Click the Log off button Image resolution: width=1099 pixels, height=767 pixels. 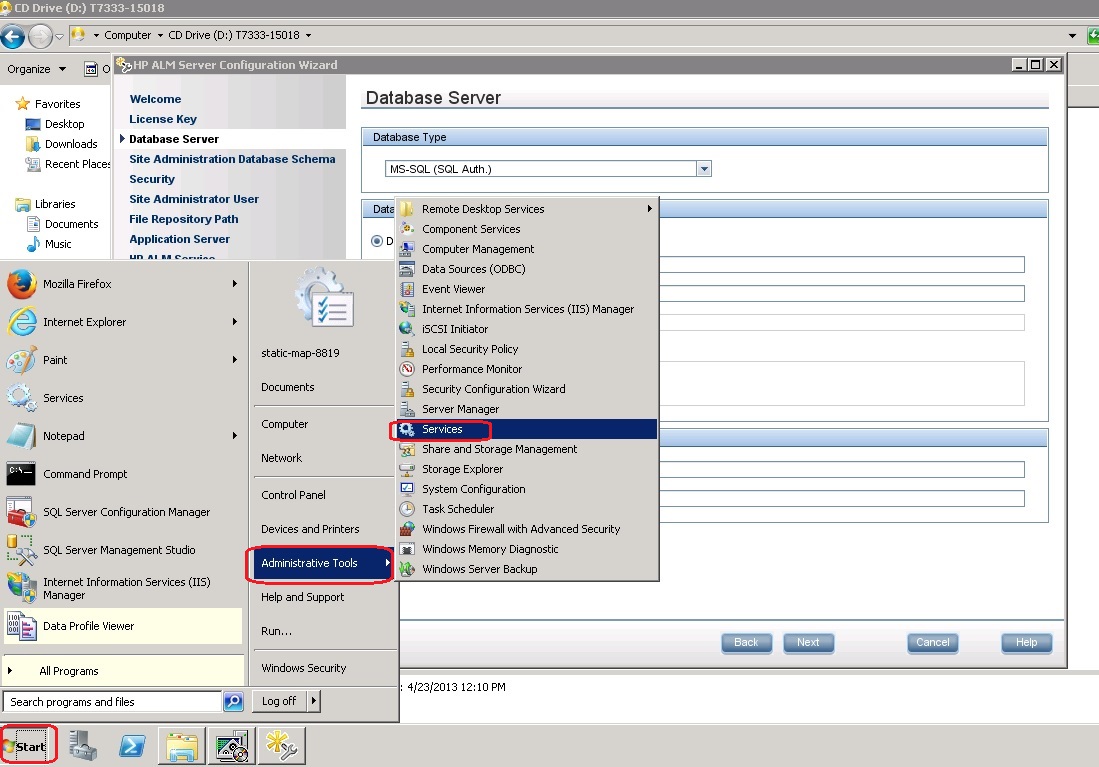pos(279,701)
